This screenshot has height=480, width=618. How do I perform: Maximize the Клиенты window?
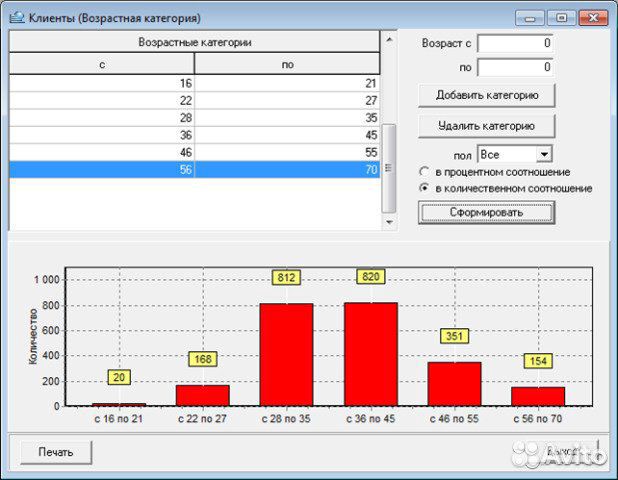pos(562,18)
